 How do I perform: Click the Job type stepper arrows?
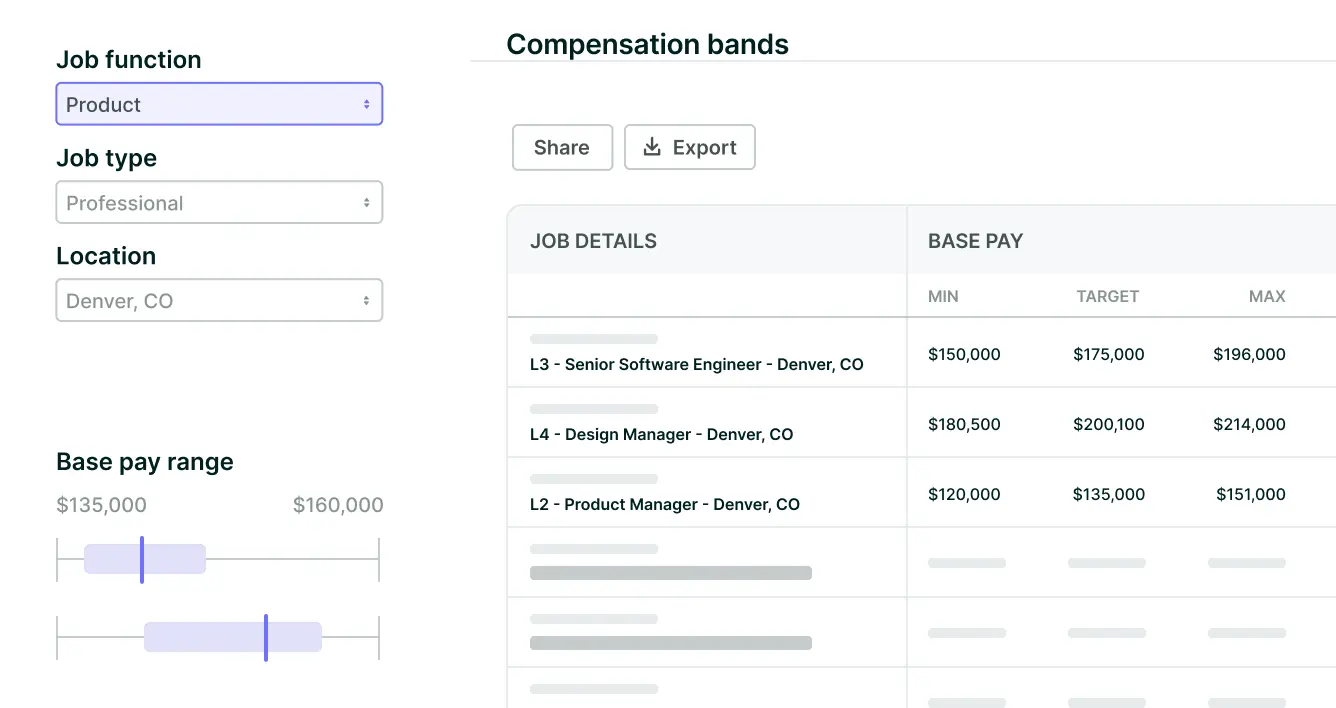point(367,203)
